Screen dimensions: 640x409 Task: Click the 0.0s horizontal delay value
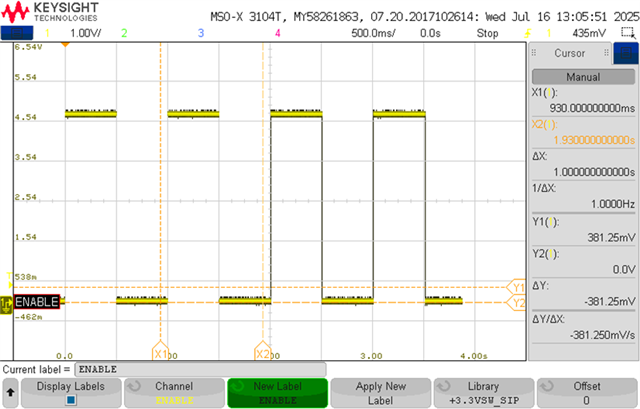pos(430,33)
